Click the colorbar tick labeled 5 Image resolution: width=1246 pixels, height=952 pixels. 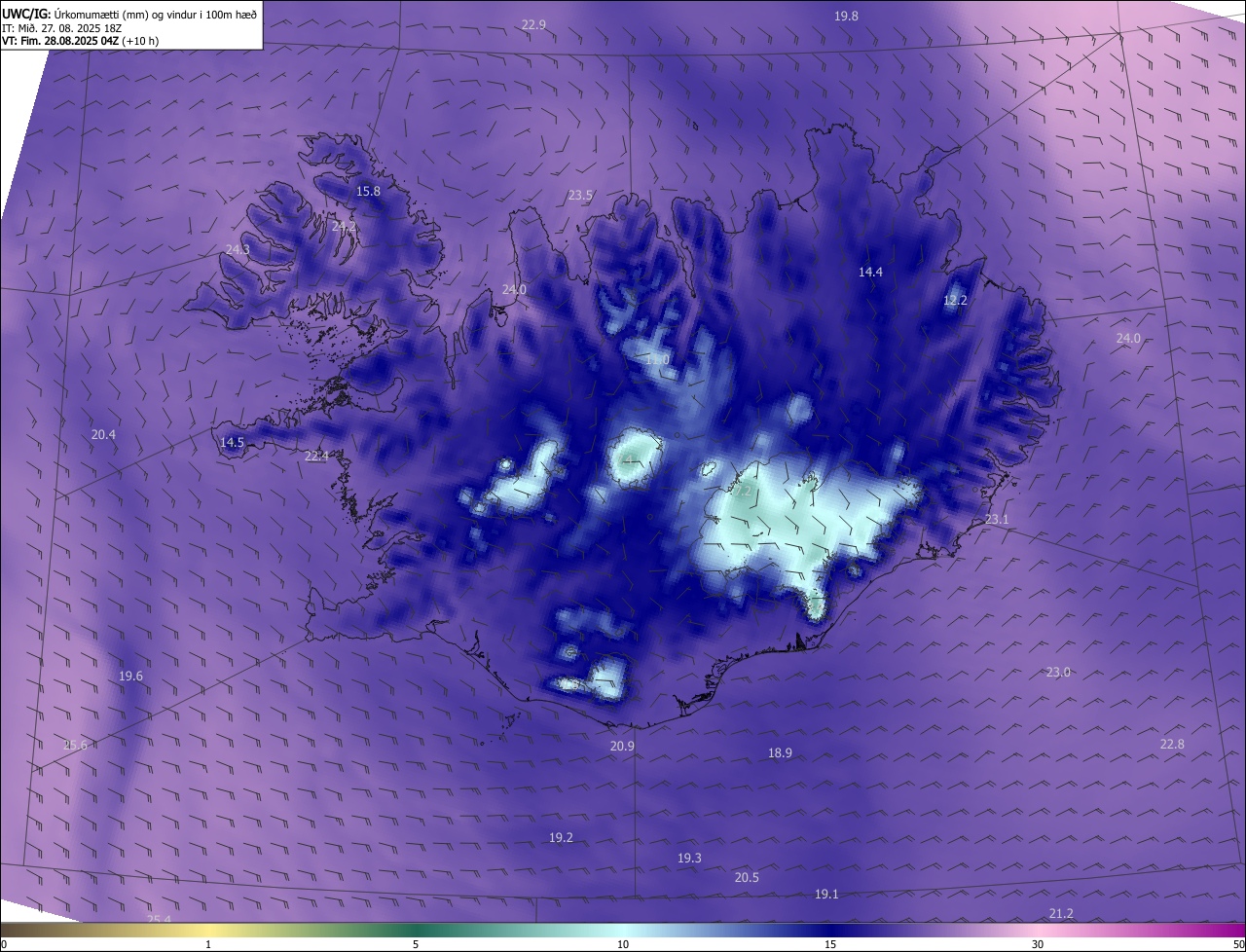(416, 944)
